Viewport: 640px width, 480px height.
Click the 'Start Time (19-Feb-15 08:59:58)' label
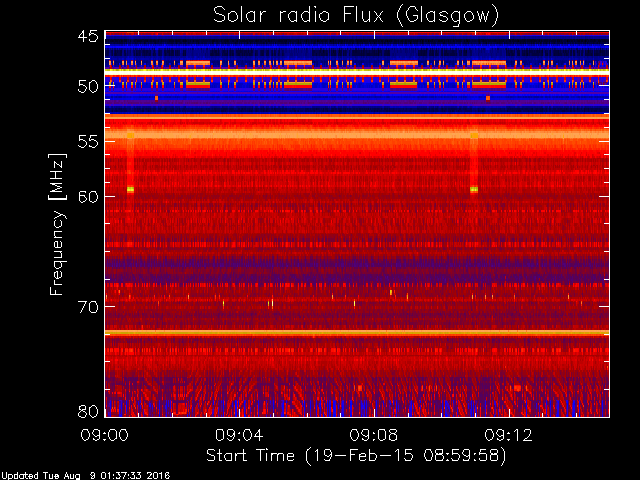(x=356, y=456)
